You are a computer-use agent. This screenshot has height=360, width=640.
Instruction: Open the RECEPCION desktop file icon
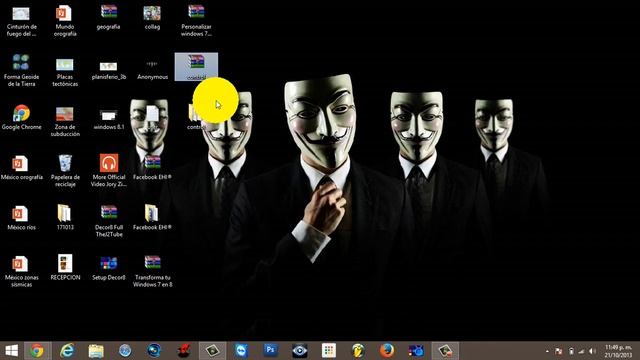(x=65, y=268)
